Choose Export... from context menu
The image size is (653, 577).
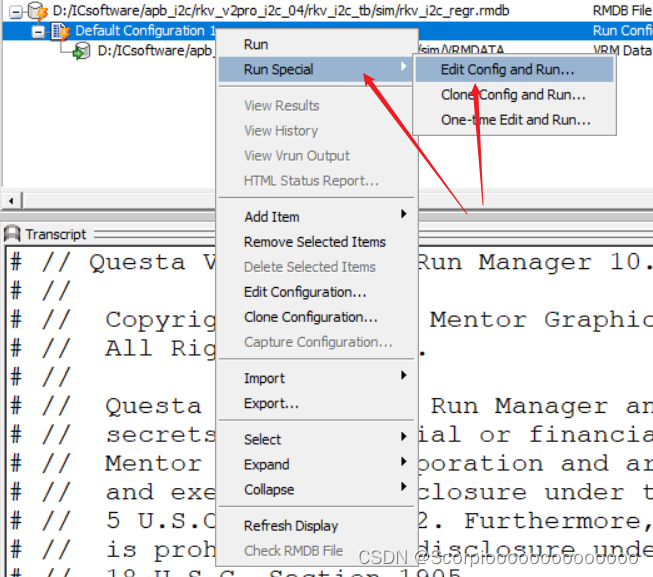[315, 403]
